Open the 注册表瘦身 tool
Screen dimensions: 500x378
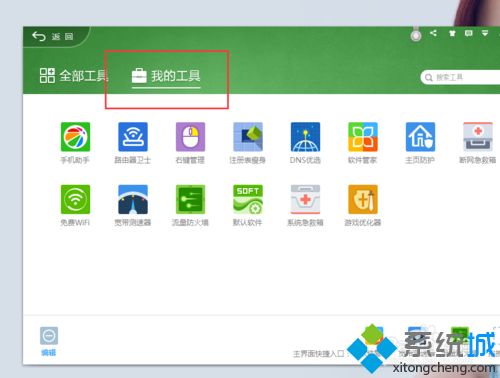pyautogui.click(x=248, y=137)
